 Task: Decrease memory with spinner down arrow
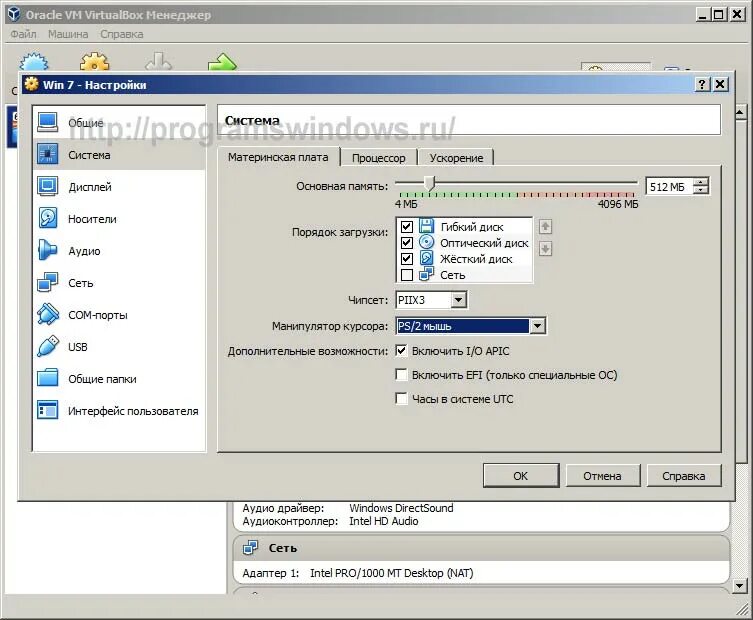click(x=702, y=190)
